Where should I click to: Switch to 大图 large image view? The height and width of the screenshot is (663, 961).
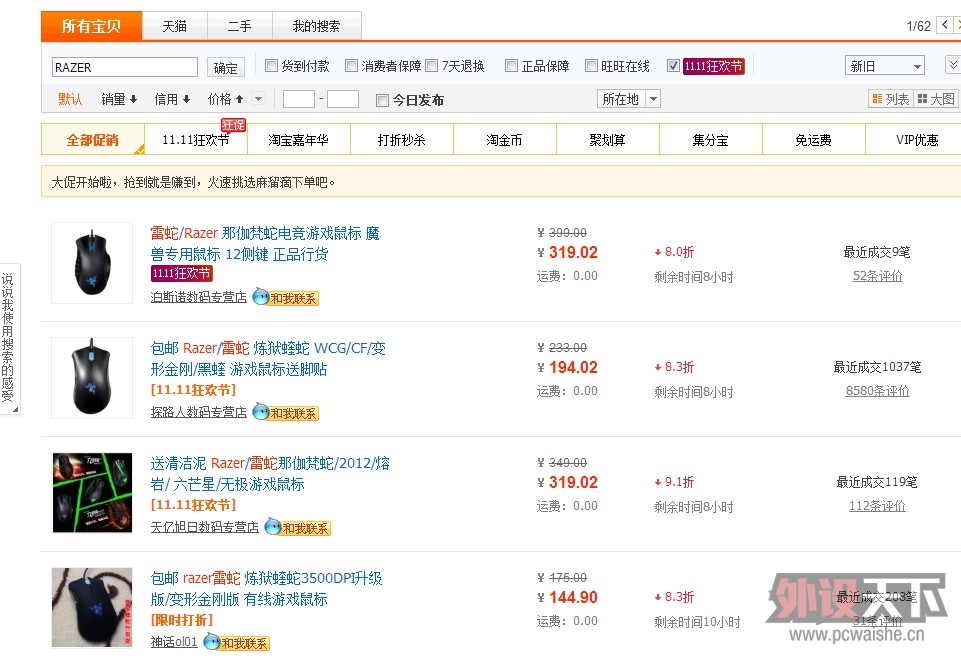936,99
